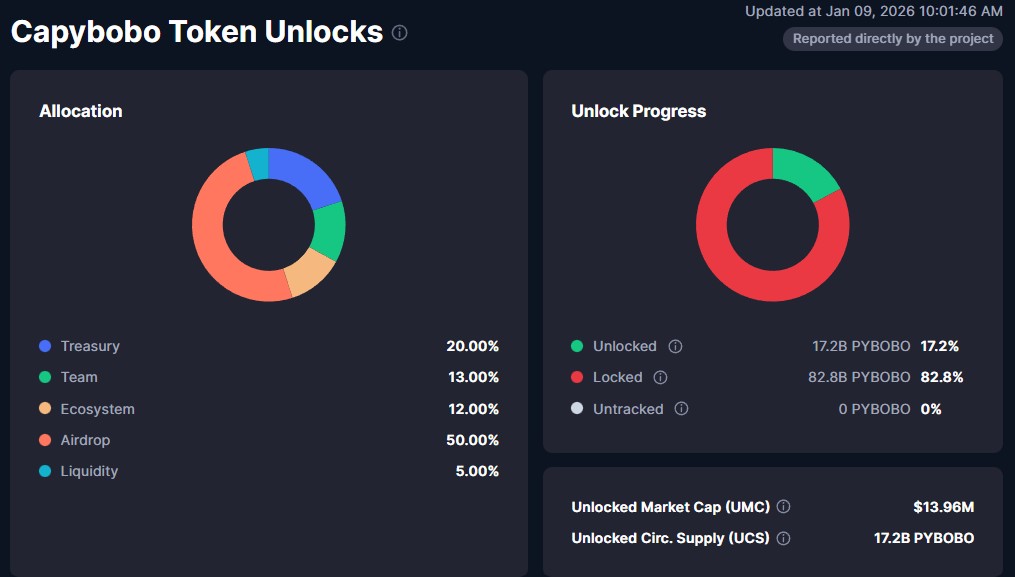
Task: Click the green dot beside Unlocked
Action: click(x=577, y=346)
